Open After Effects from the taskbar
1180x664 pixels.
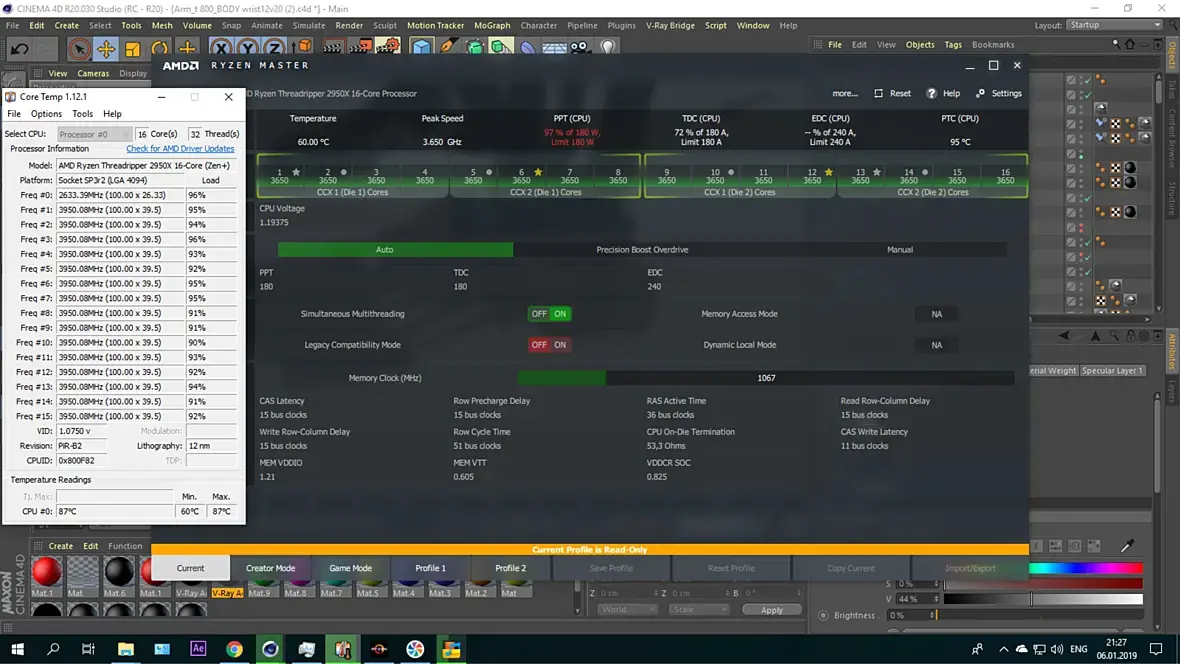pos(199,649)
